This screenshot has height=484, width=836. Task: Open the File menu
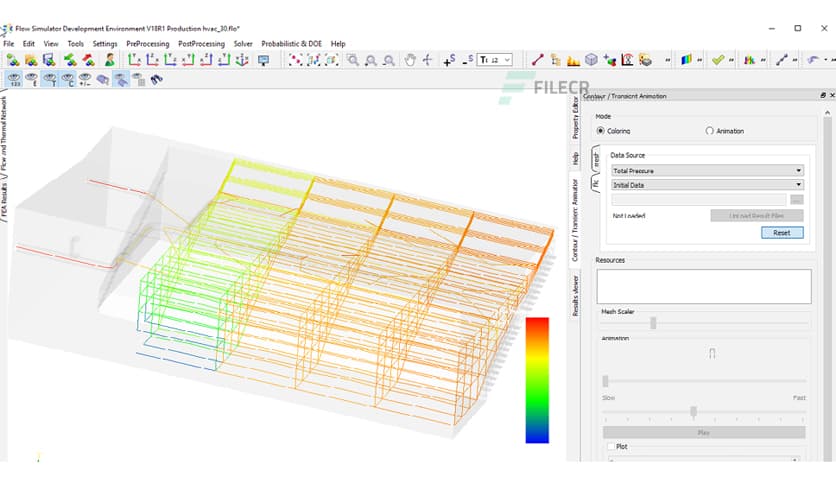tap(9, 44)
